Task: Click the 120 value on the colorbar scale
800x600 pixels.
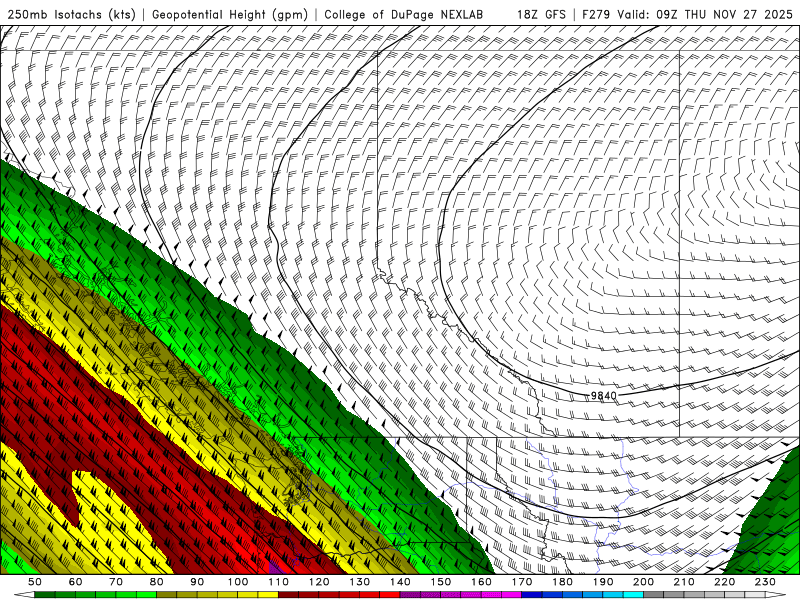Action: [x=319, y=582]
